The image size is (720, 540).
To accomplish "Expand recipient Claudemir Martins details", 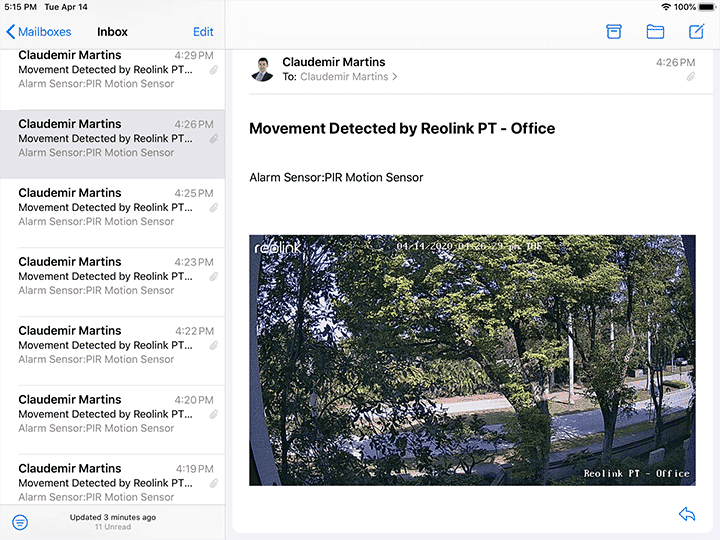I will 349,77.
